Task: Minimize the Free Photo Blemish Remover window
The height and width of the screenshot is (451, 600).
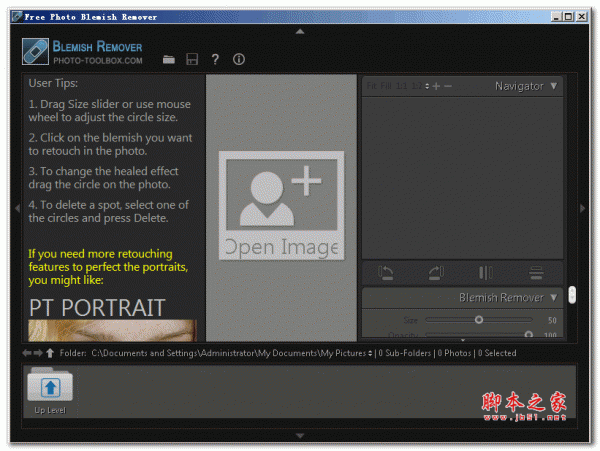Action: 556,16
